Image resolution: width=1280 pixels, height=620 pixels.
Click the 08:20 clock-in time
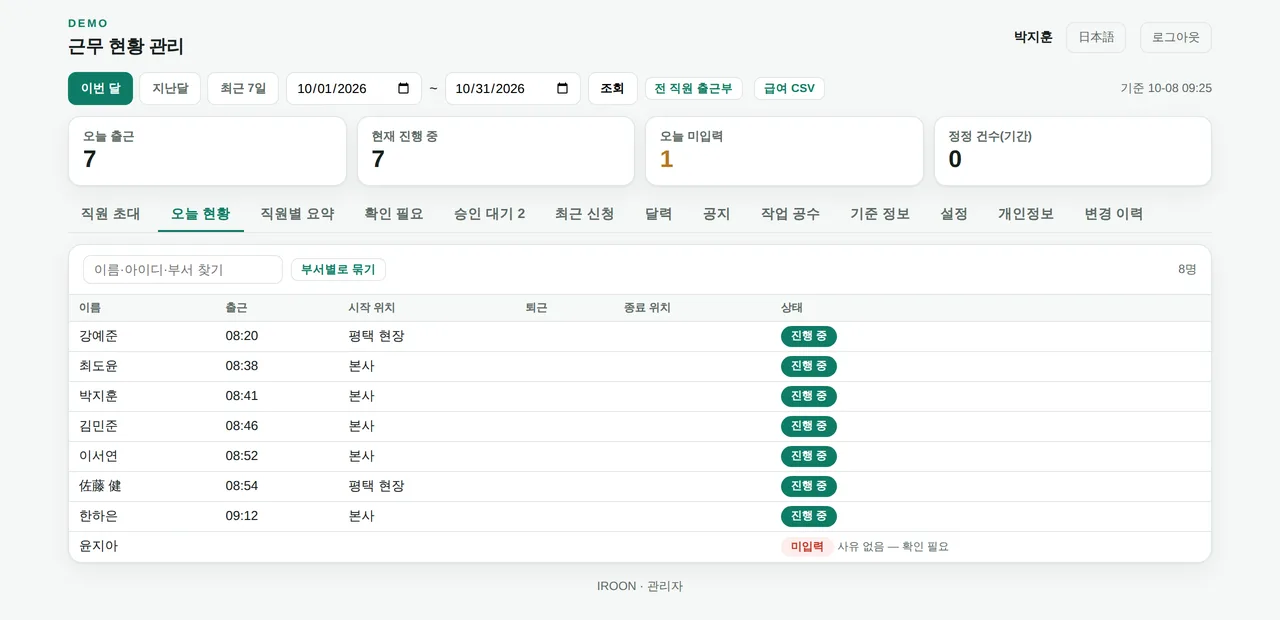click(242, 336)
